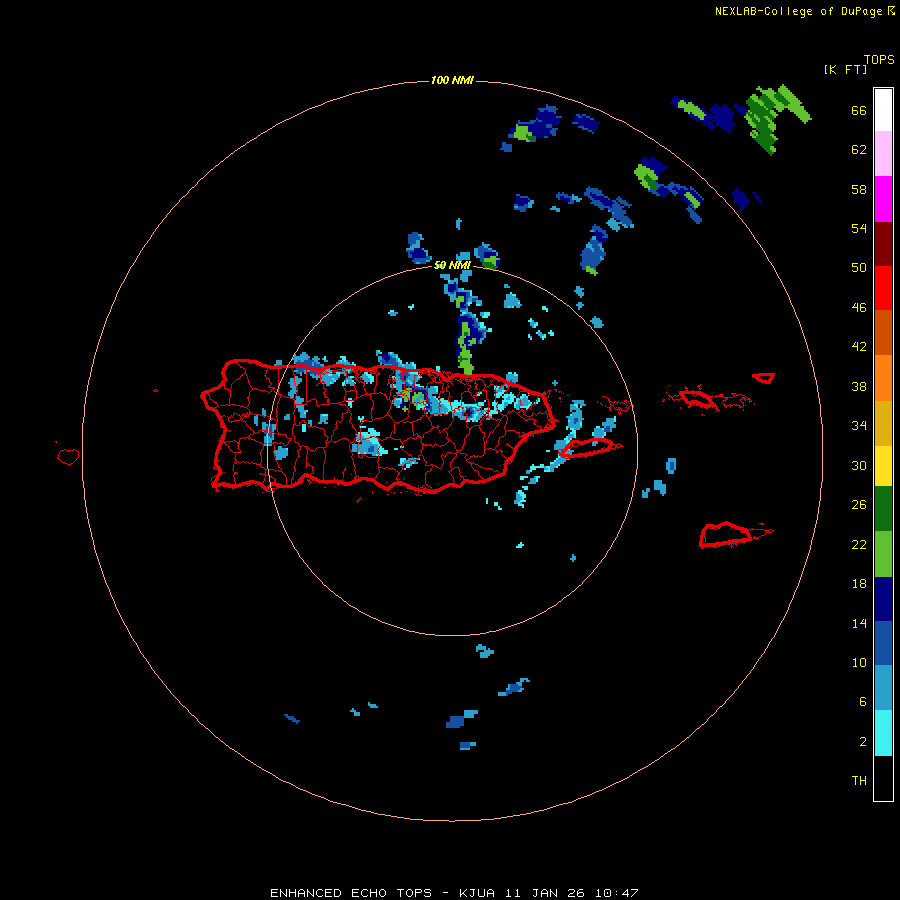Click the dark green legend swatch

[883, 509]
